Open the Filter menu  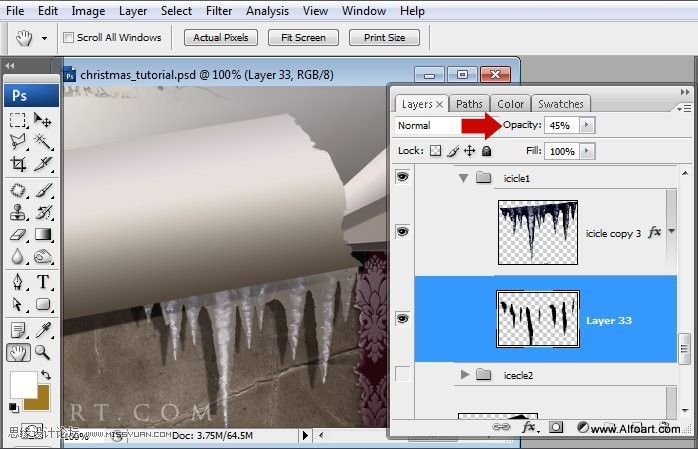219,11
